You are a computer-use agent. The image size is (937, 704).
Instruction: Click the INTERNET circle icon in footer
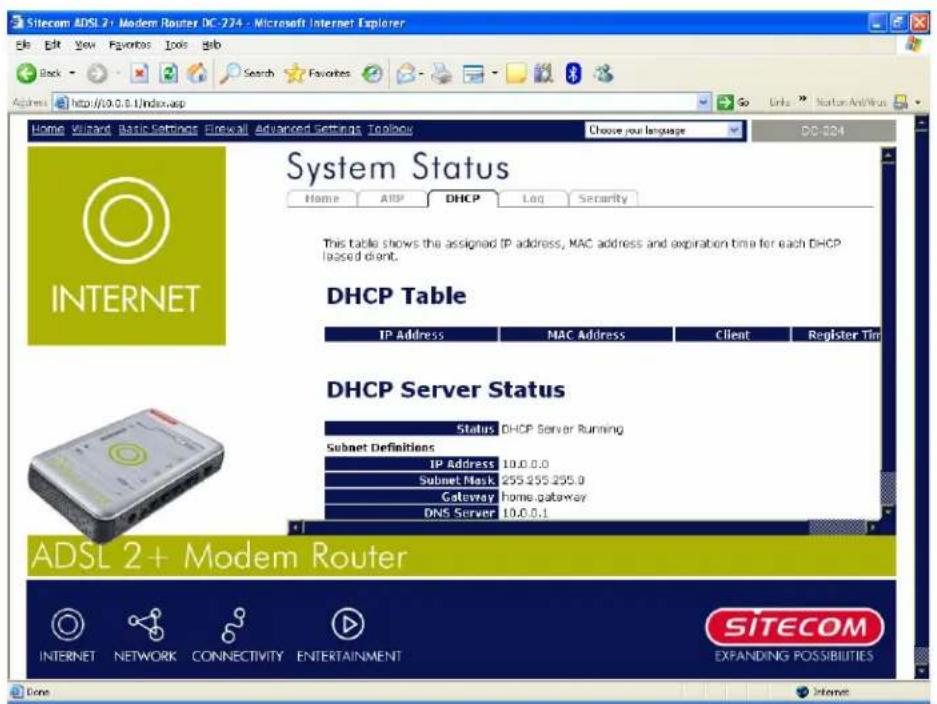tap(68, 624)
